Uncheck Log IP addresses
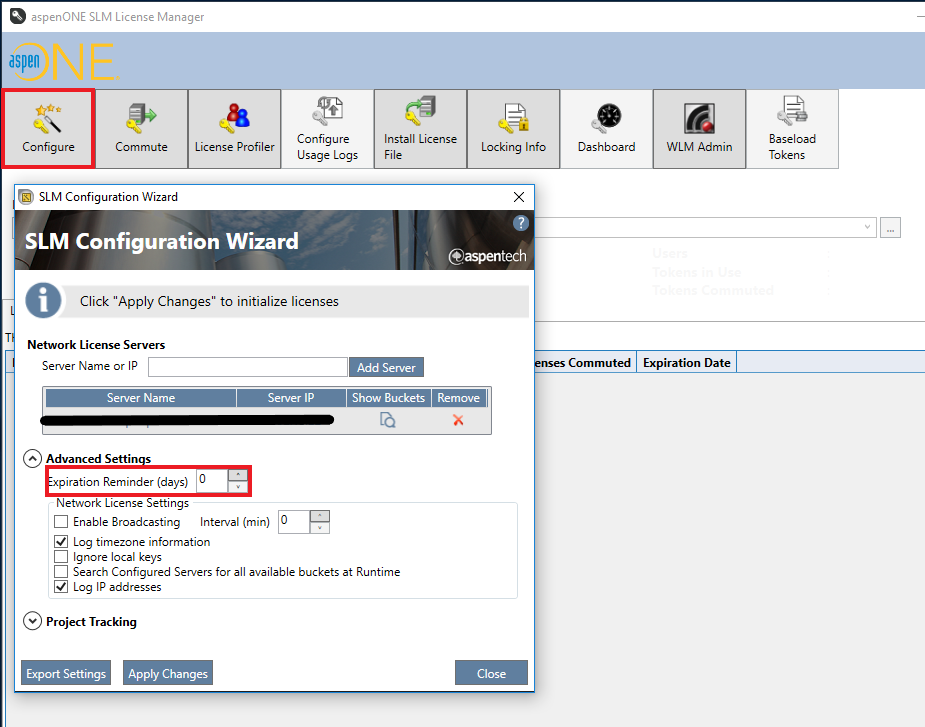The height and width of the screenshot is (727, 925). coord(61,587)
